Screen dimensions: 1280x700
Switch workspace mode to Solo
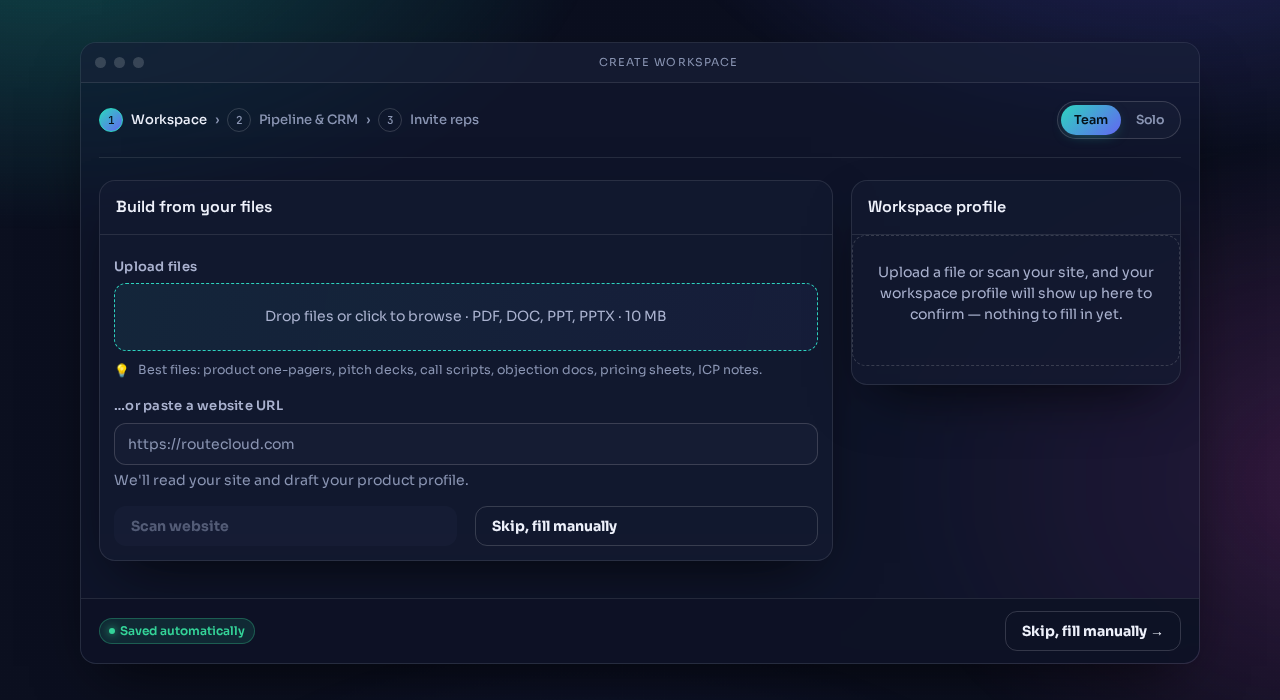point(1150,120)
